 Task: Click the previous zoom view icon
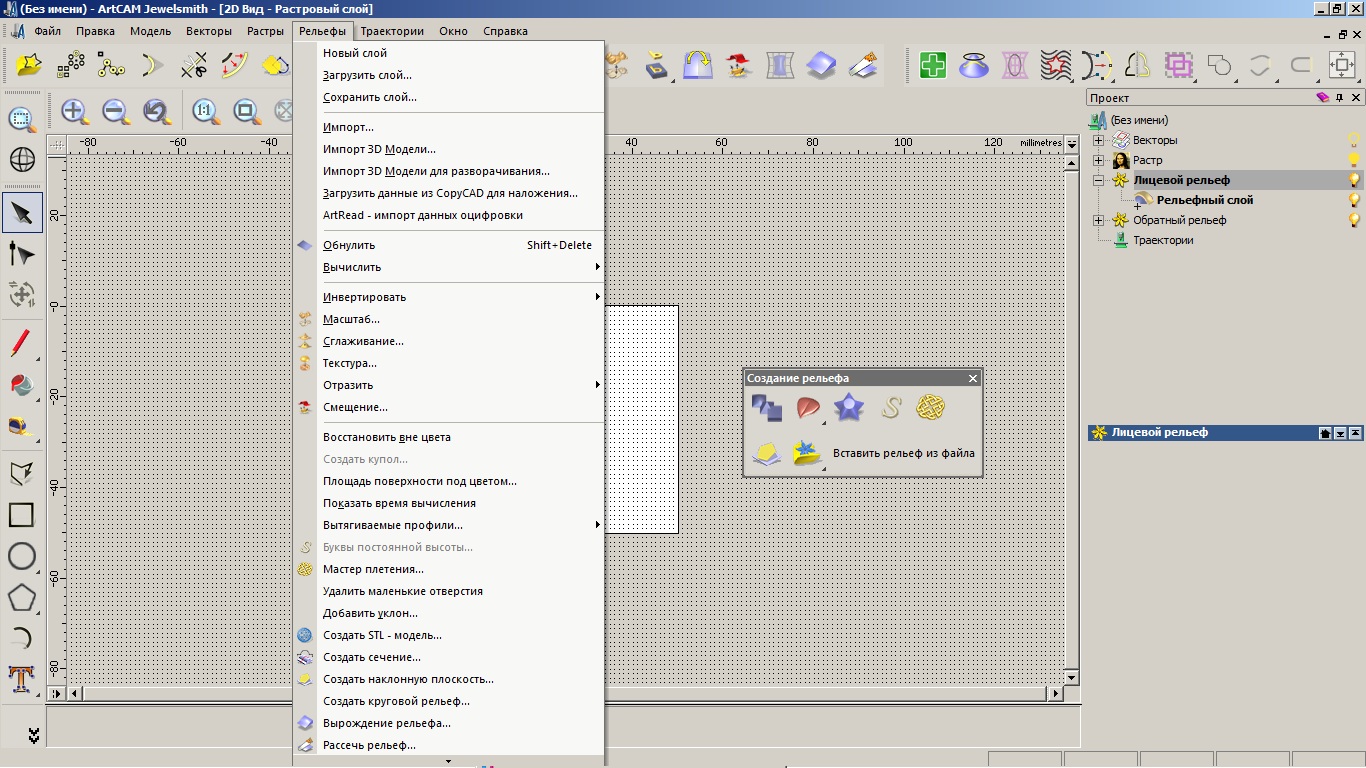click(157, 111)
